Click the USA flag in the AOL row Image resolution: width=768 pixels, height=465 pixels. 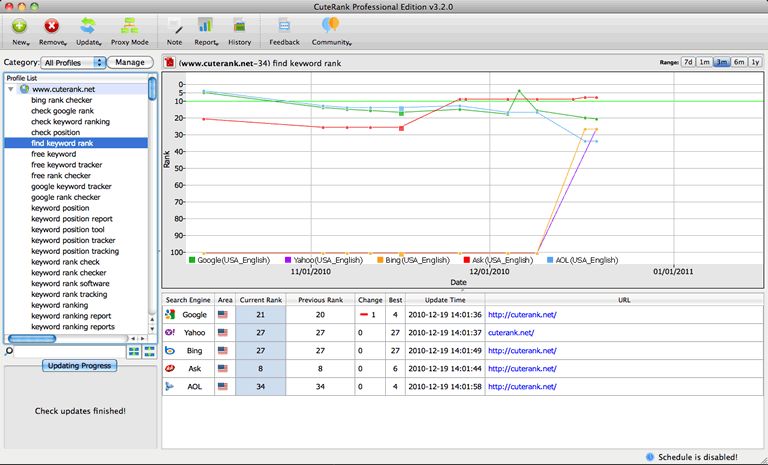(x=223, y=386)
